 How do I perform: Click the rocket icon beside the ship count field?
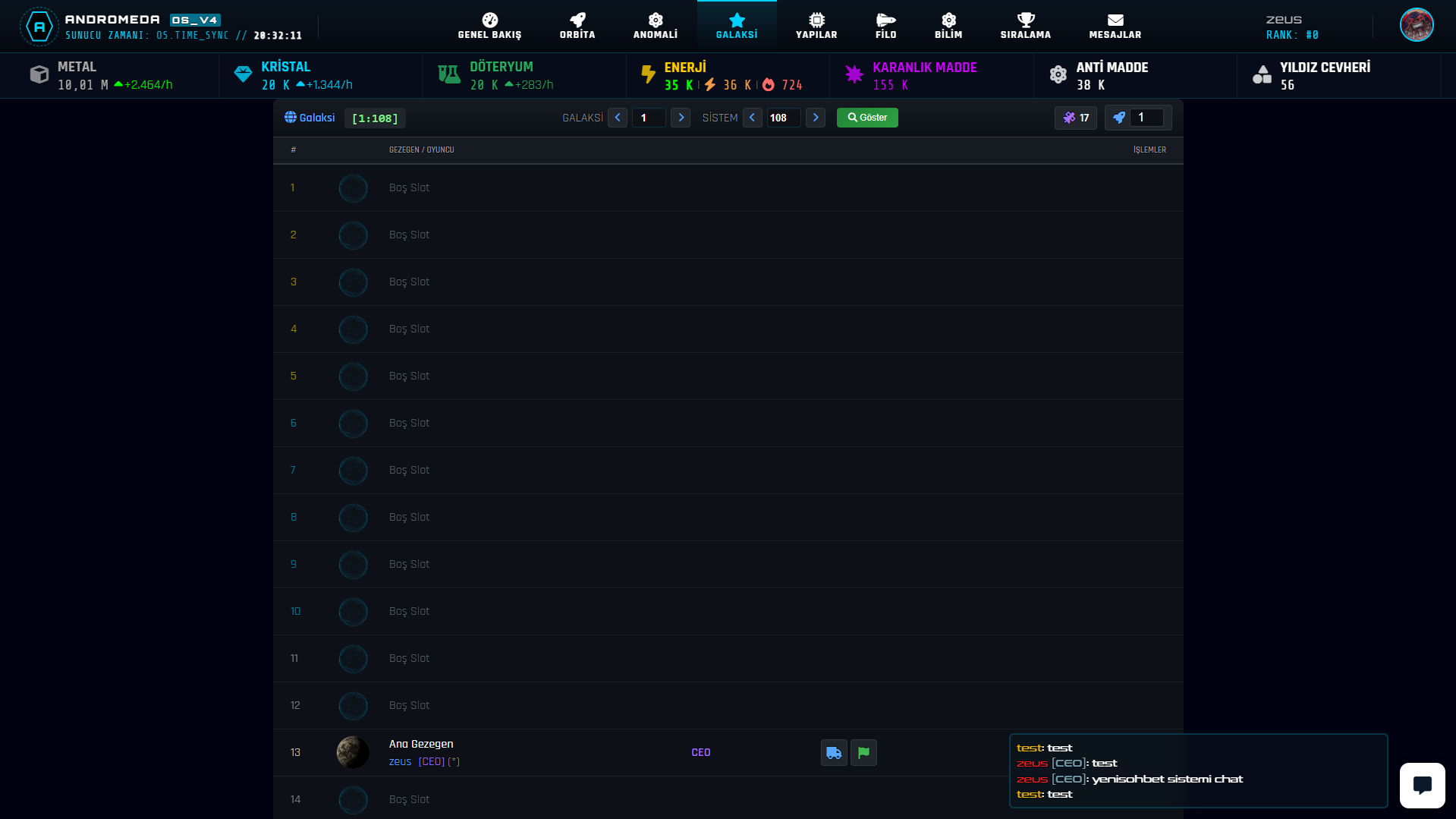pyautogui.click(x=1118, y=118)
